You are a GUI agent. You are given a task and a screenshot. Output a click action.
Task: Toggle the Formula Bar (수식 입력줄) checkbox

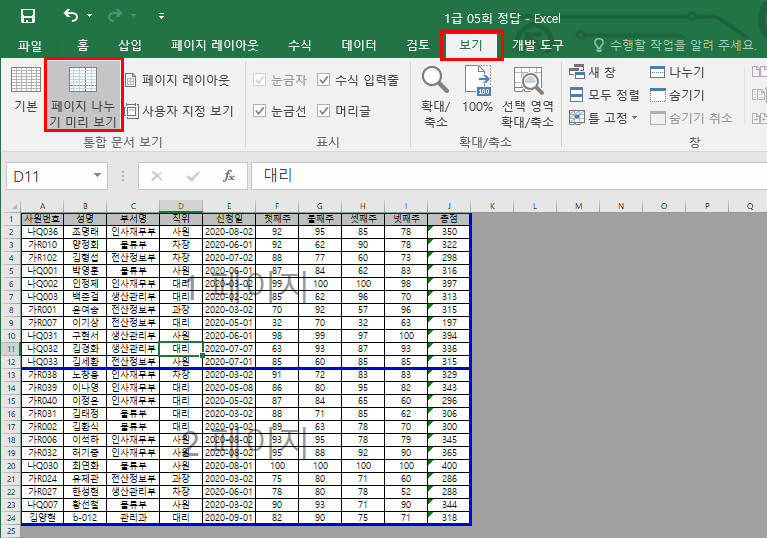pos(325,80)
